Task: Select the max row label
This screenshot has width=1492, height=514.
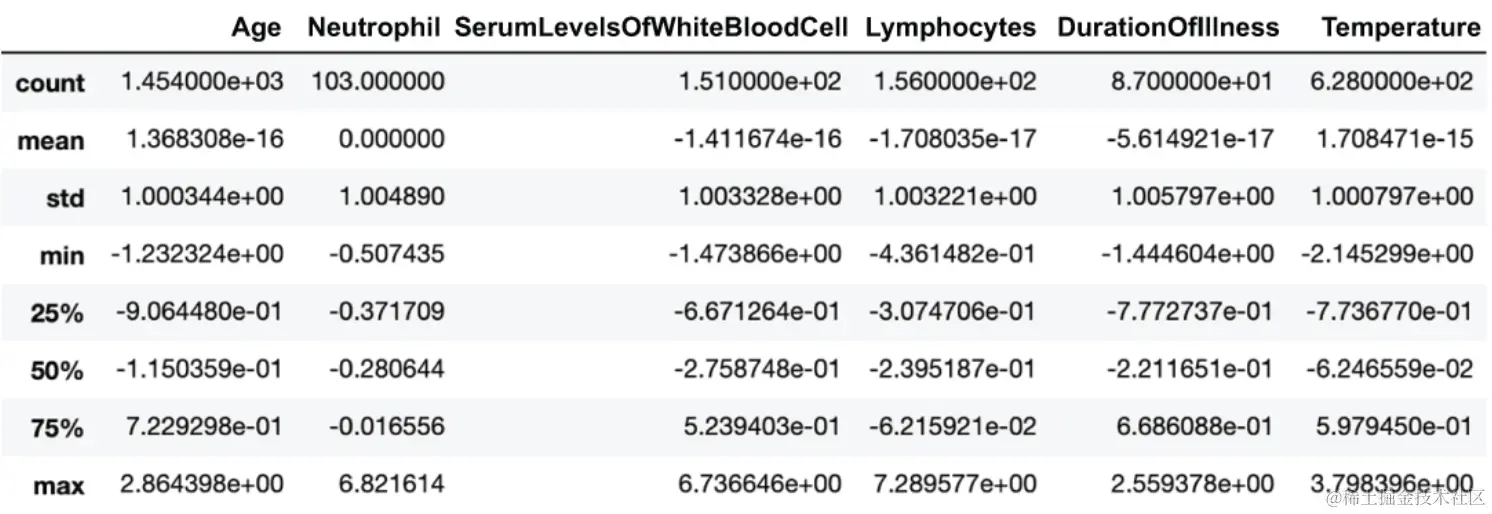Action: pyautogui.click(x=59, y=486)
